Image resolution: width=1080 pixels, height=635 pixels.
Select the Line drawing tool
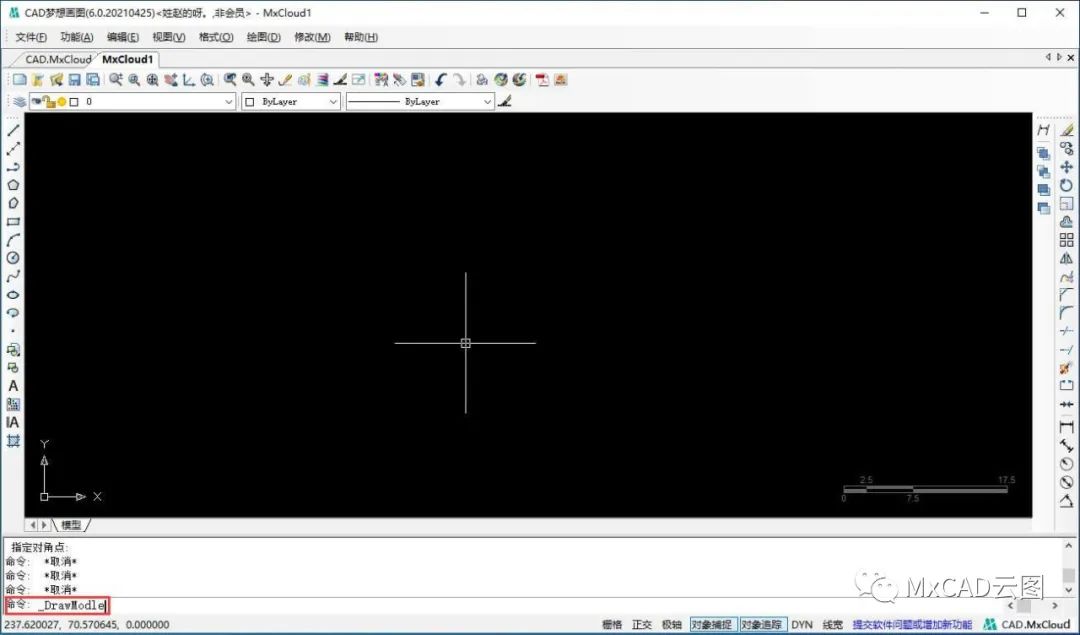(13, 130)
